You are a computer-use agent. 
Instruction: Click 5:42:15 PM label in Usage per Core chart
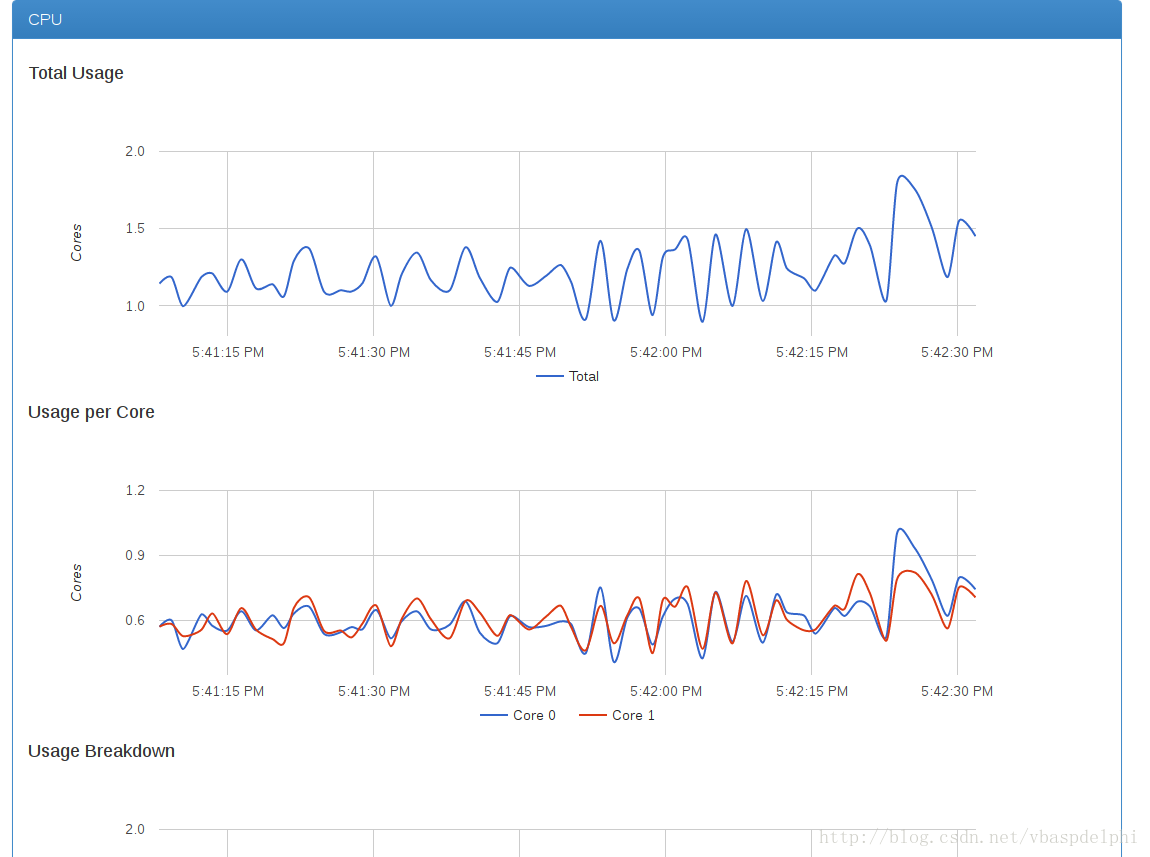click(x=811, y=691)
